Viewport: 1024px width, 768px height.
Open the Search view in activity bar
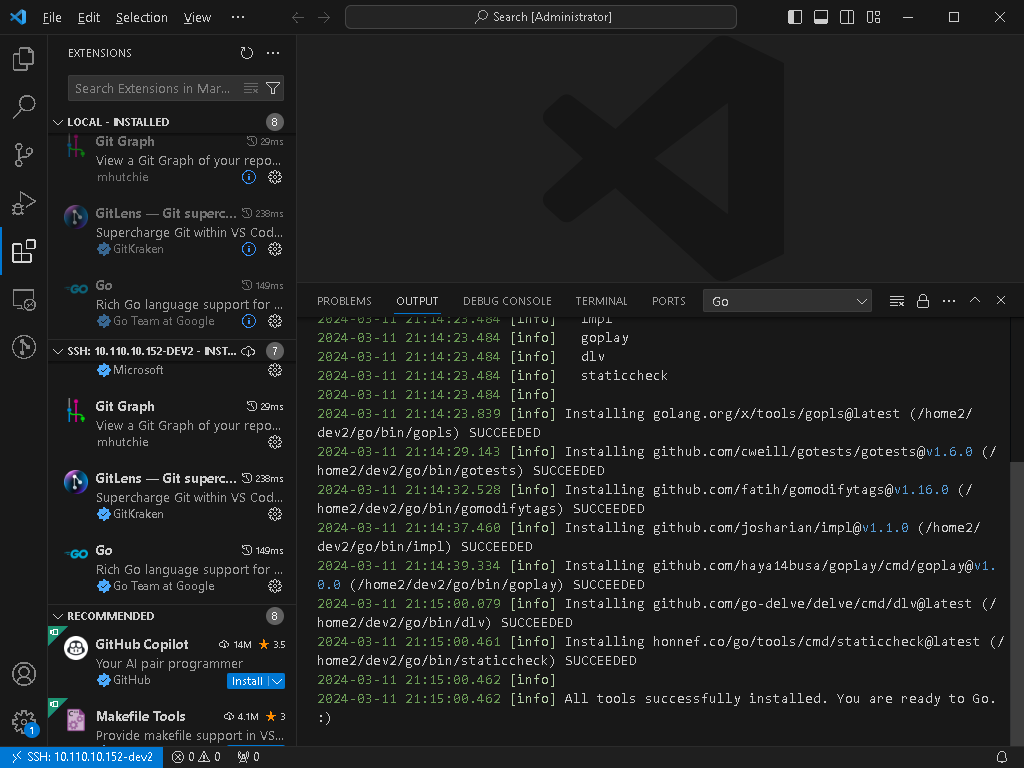(x=24, y=107)
